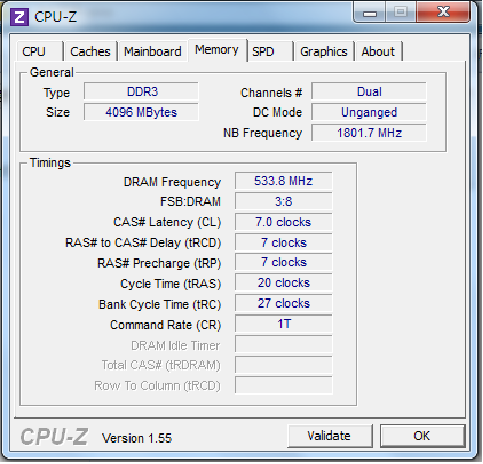Click the RAS# Precharge 7 clocks value
The width and height of the screenshot is (483, 464).
[x=284, y=262]
